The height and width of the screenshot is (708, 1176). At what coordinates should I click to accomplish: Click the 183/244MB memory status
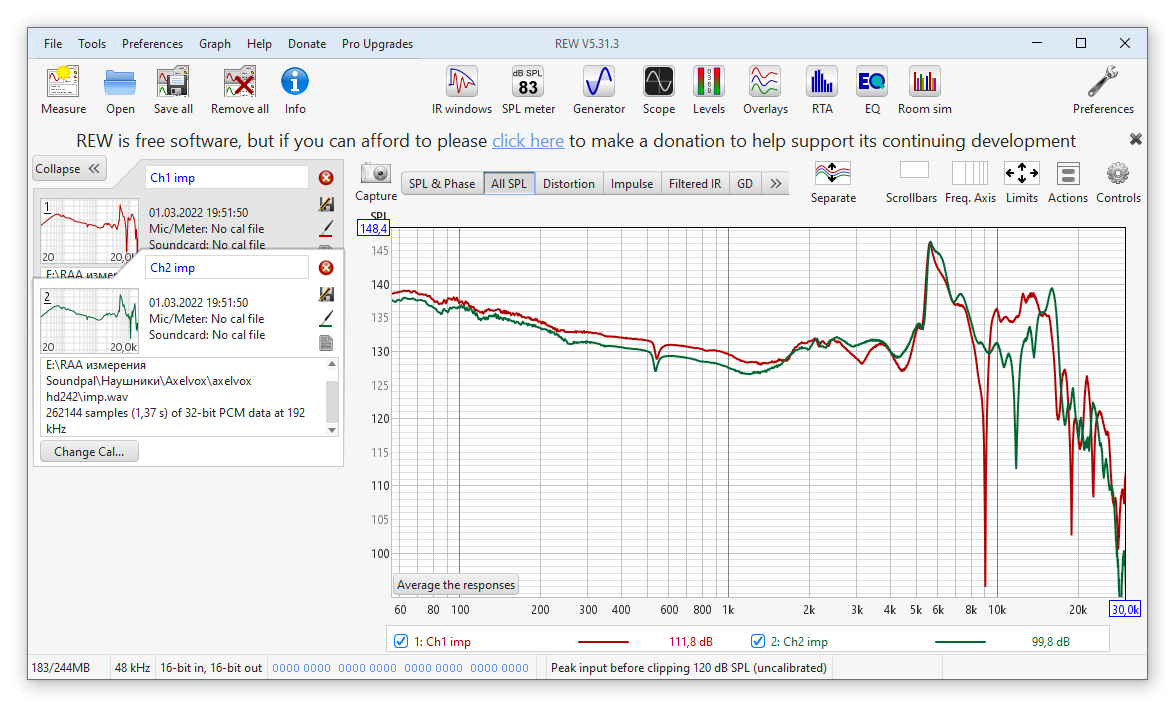(61, 668)
